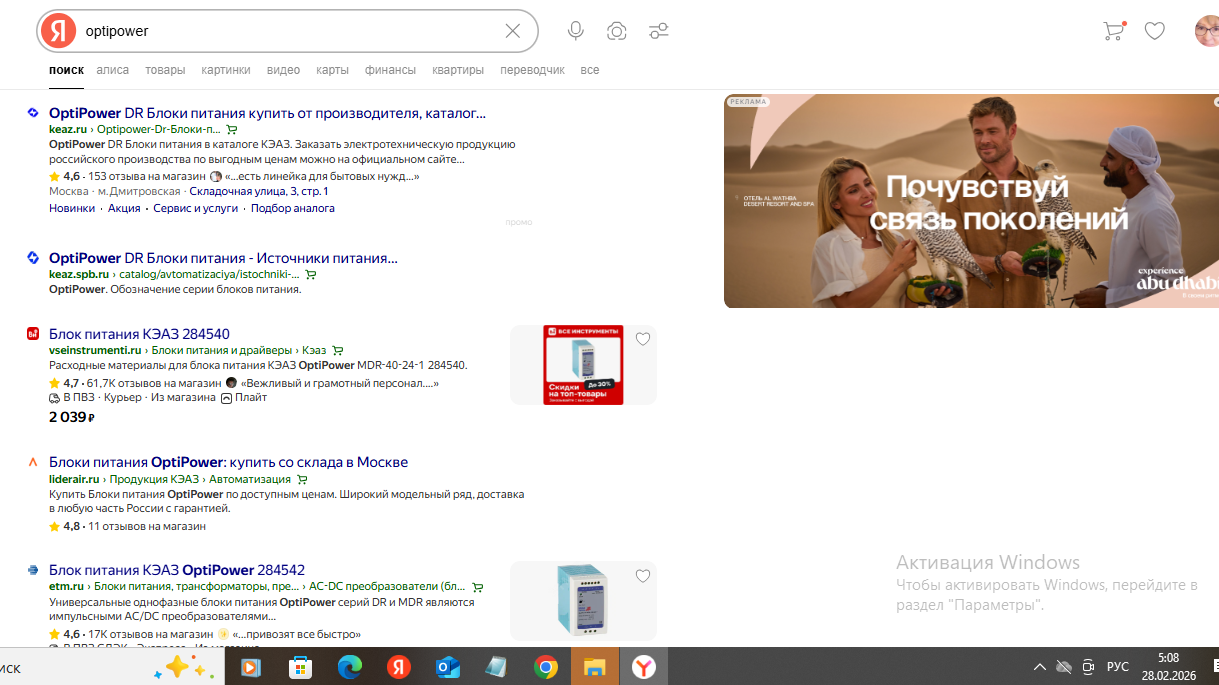Open the 284542 power supply thumbnail

point(583,600)
